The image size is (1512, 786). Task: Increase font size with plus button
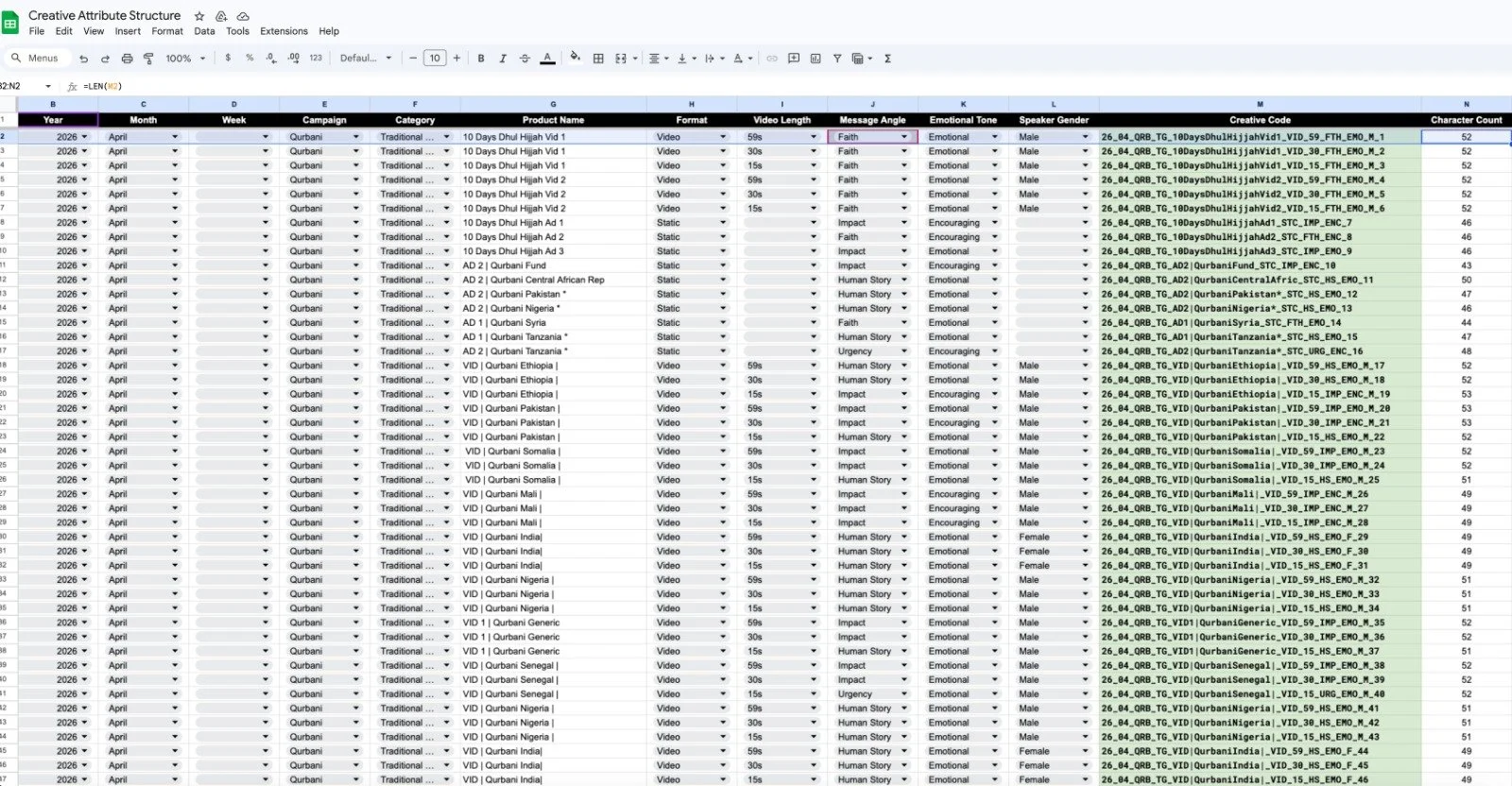point(457,58)
